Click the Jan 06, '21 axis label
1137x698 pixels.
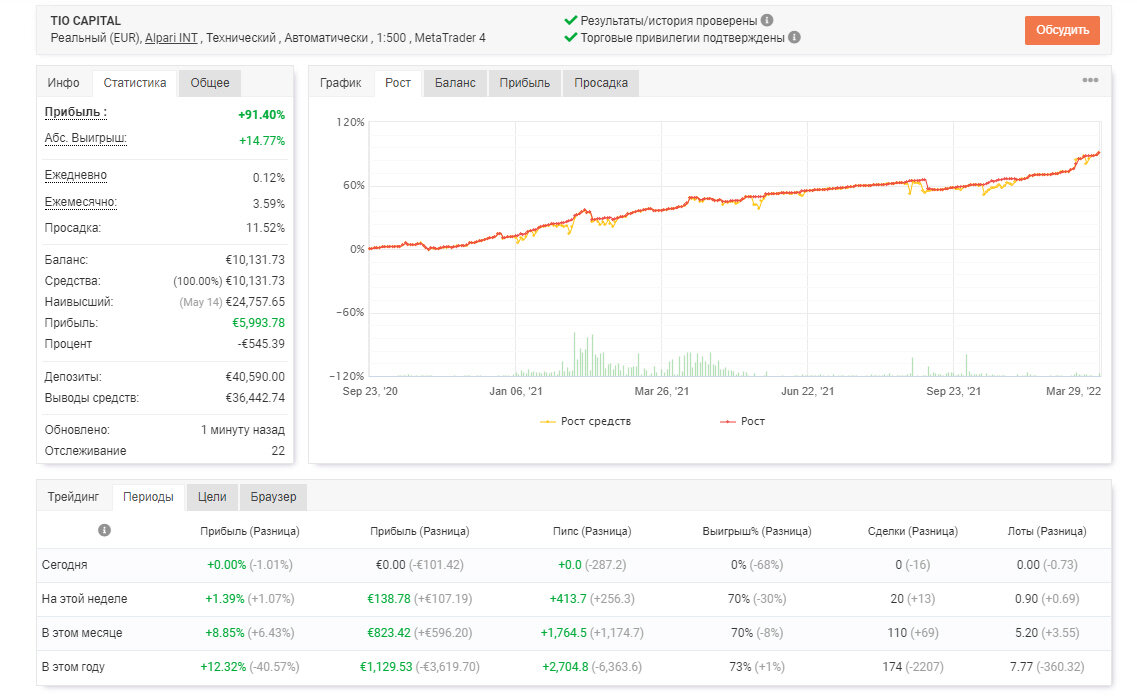tap(516, 391)
